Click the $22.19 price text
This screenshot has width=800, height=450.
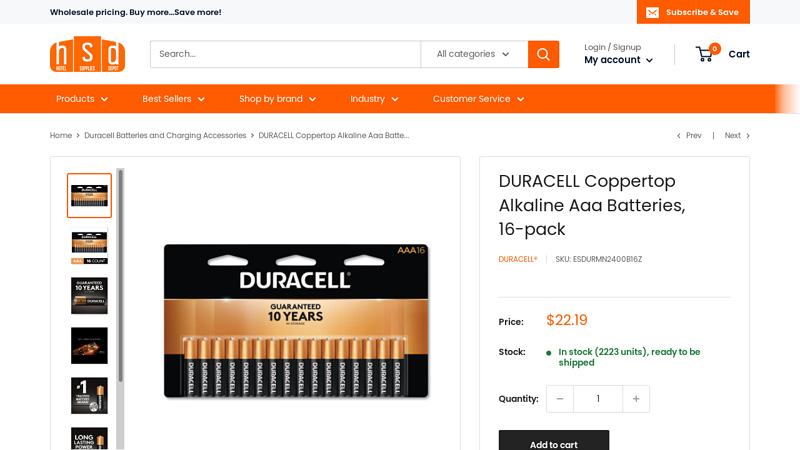click(x=567, y=320)
